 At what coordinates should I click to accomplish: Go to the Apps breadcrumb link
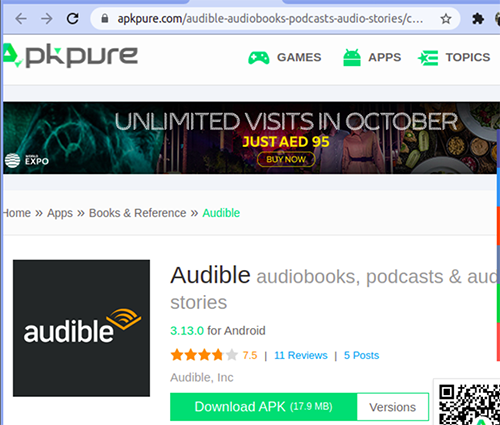click(x=60, y=213)
